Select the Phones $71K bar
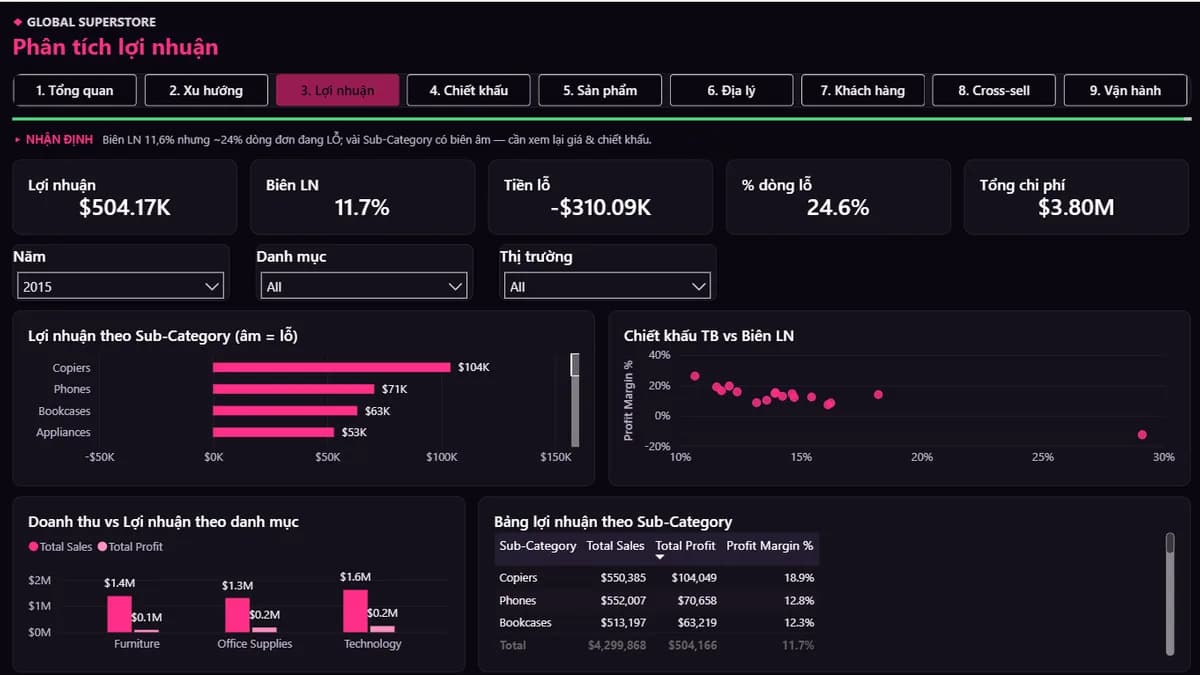This screenshot has height=675, width=1200. pos(294,389)
